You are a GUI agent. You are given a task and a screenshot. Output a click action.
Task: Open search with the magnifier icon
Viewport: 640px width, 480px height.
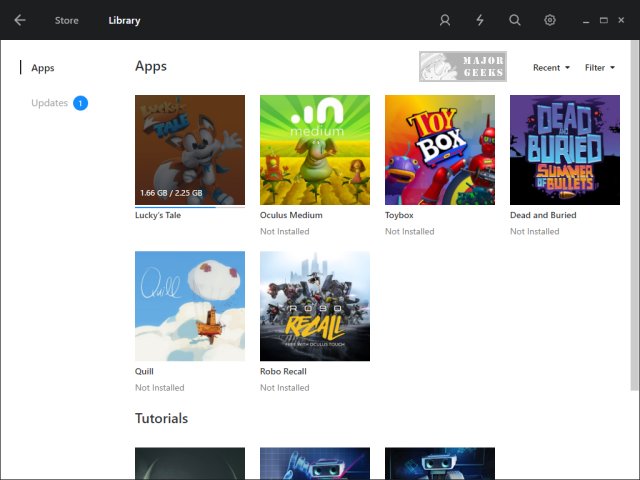coord(515,20)
